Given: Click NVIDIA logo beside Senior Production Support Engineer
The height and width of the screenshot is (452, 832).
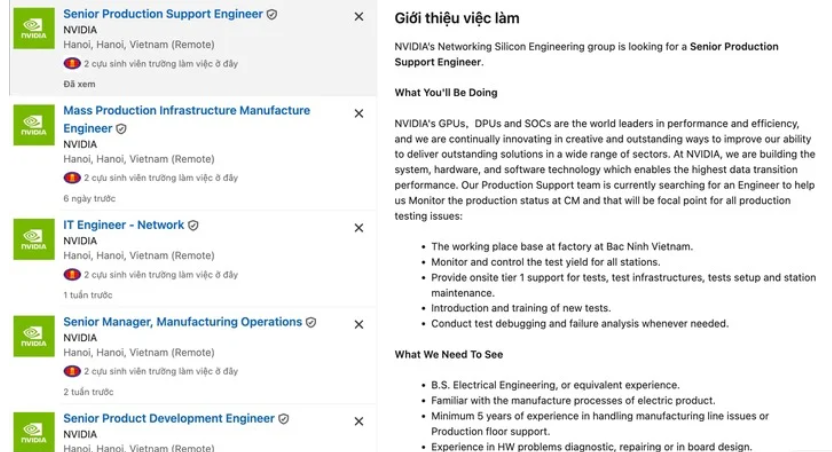Looking at the screenshot, I should point(34,29).
